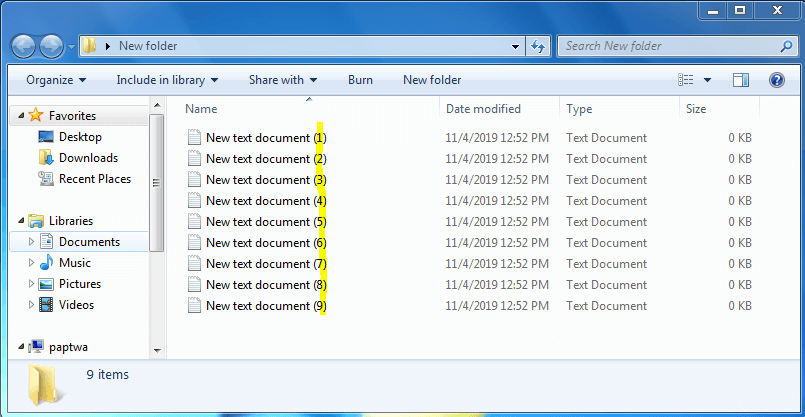This screenshot has height=417, width=805.
Task: Open Recent Places in the sidebar
Action: tap(94, 179)
